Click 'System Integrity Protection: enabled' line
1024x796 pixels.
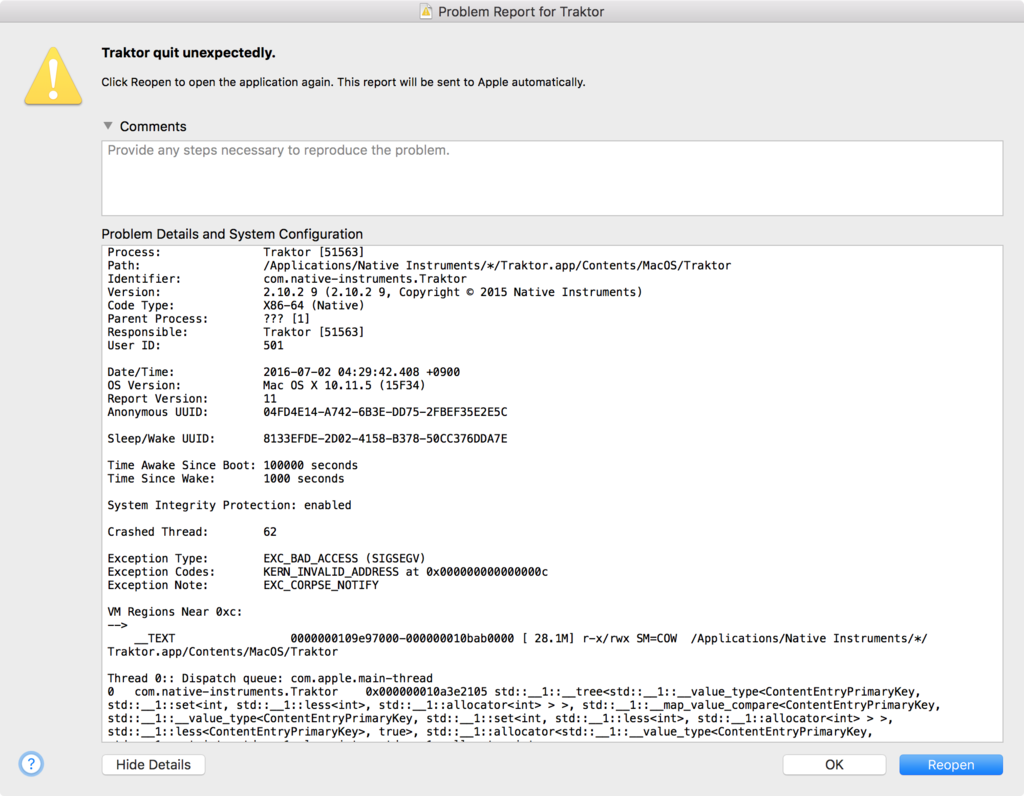click(229, 505)
